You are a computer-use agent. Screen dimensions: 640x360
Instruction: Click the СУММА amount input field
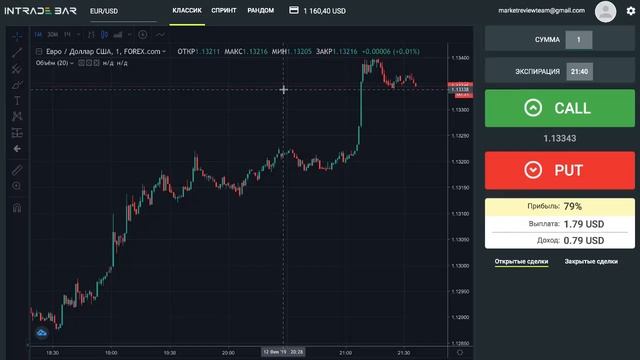[578, 40]
